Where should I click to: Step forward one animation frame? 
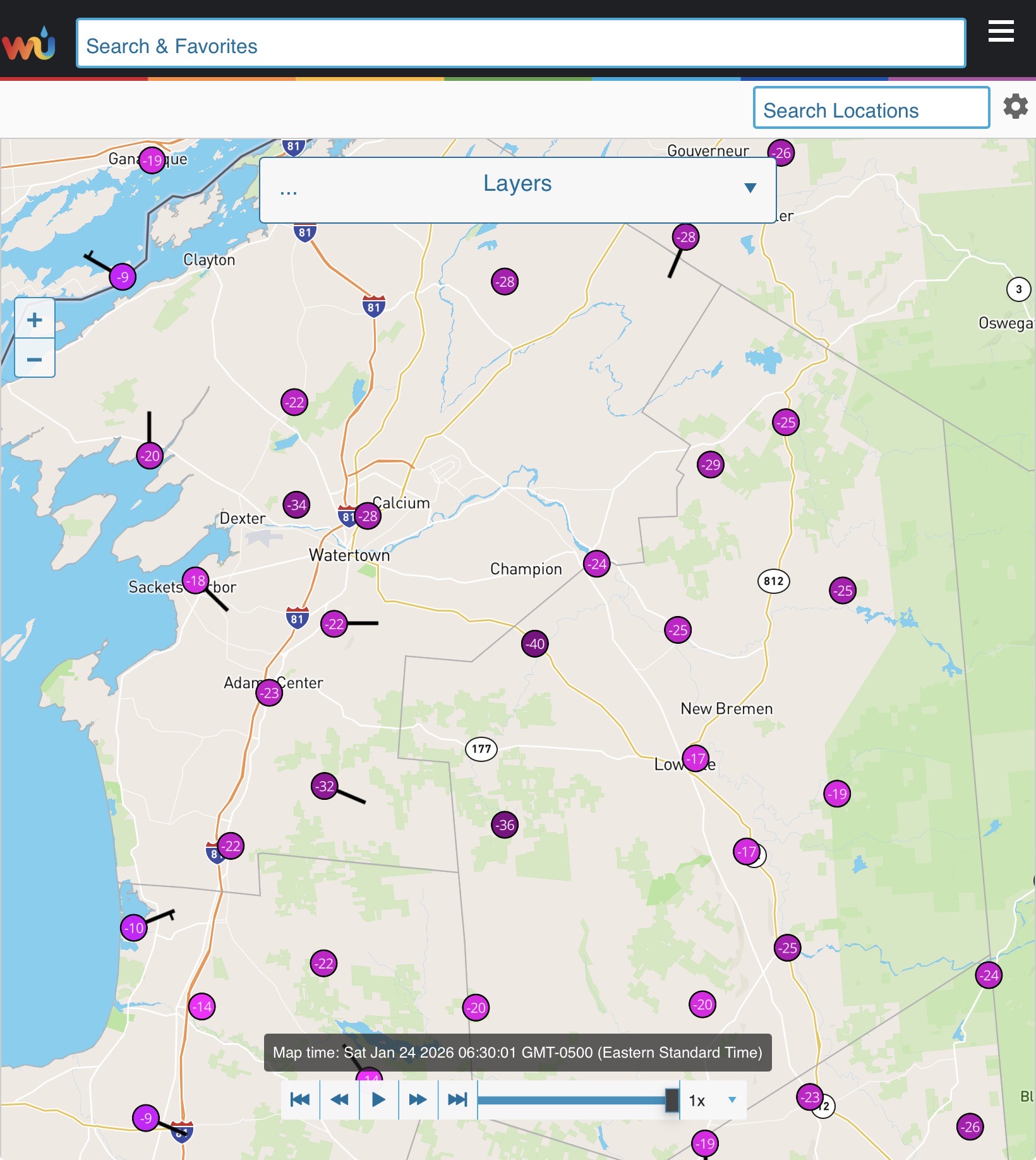coord(418,1100)
